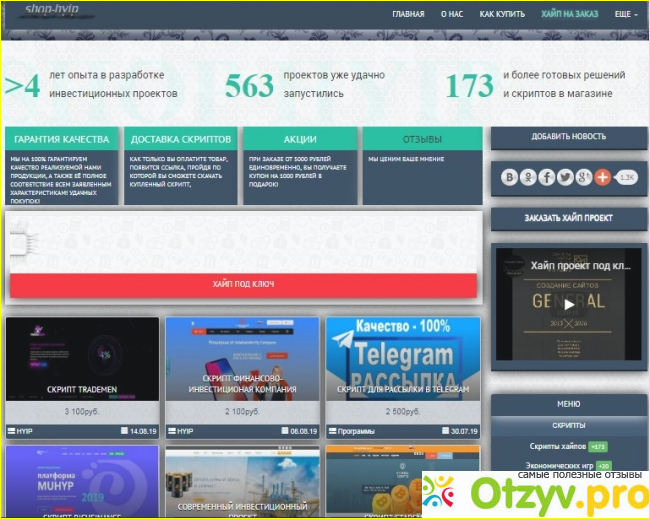This screenshot has width=650, height=519.
Task: Play the Хайп проект video
Action: point(568,304)
